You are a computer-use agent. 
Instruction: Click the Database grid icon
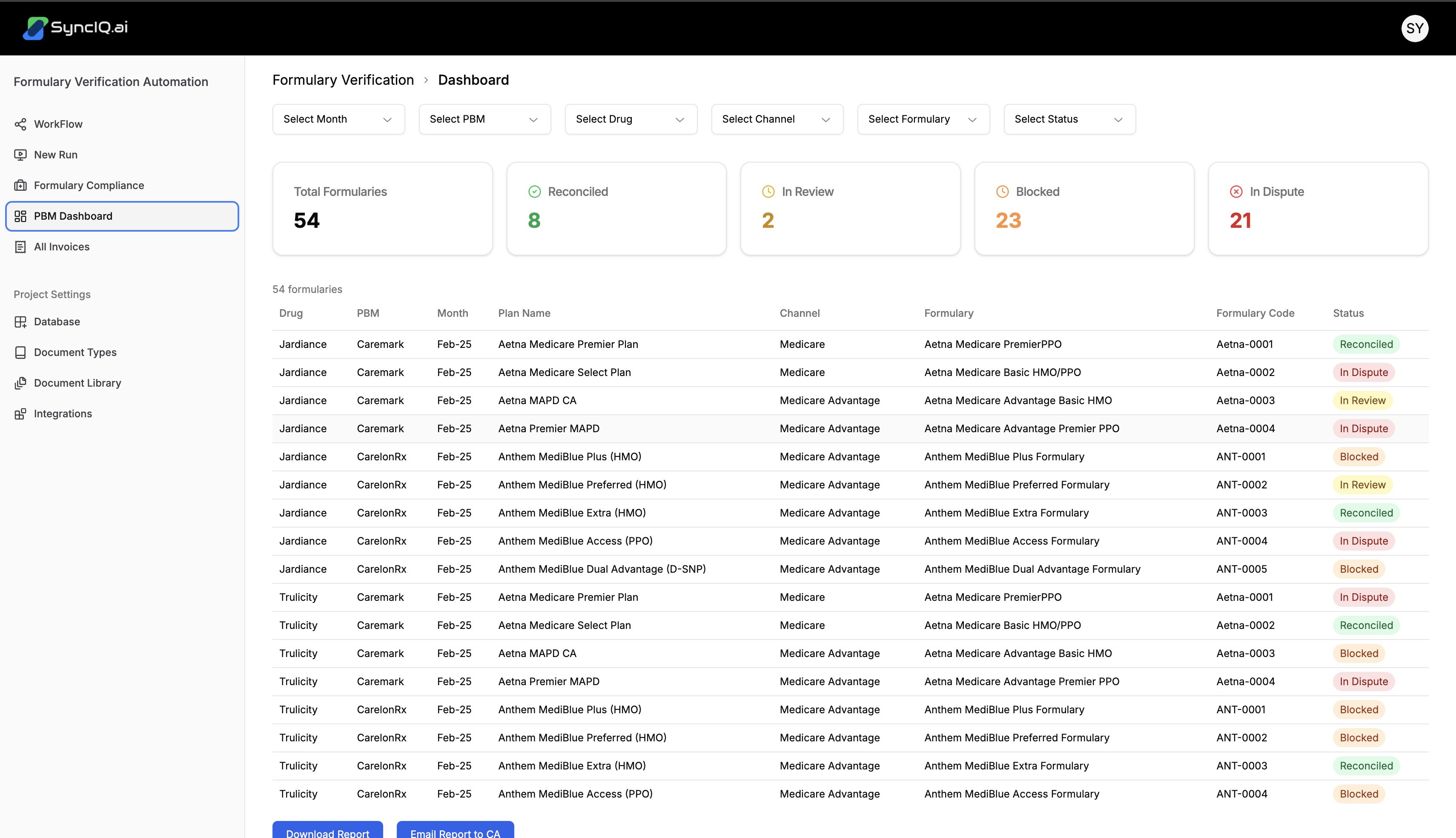20,322
